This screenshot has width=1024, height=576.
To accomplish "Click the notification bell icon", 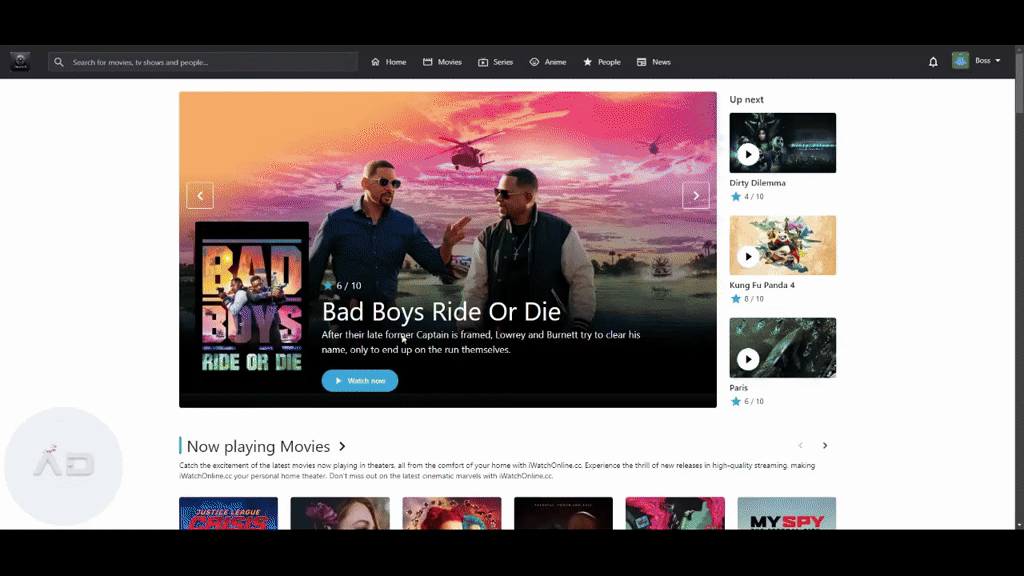I will (x=933, y=62).
